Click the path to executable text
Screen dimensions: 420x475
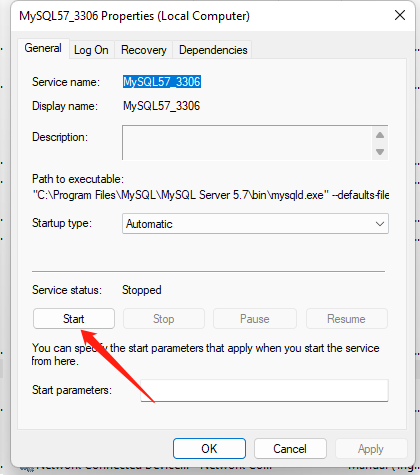pos(211,195)
